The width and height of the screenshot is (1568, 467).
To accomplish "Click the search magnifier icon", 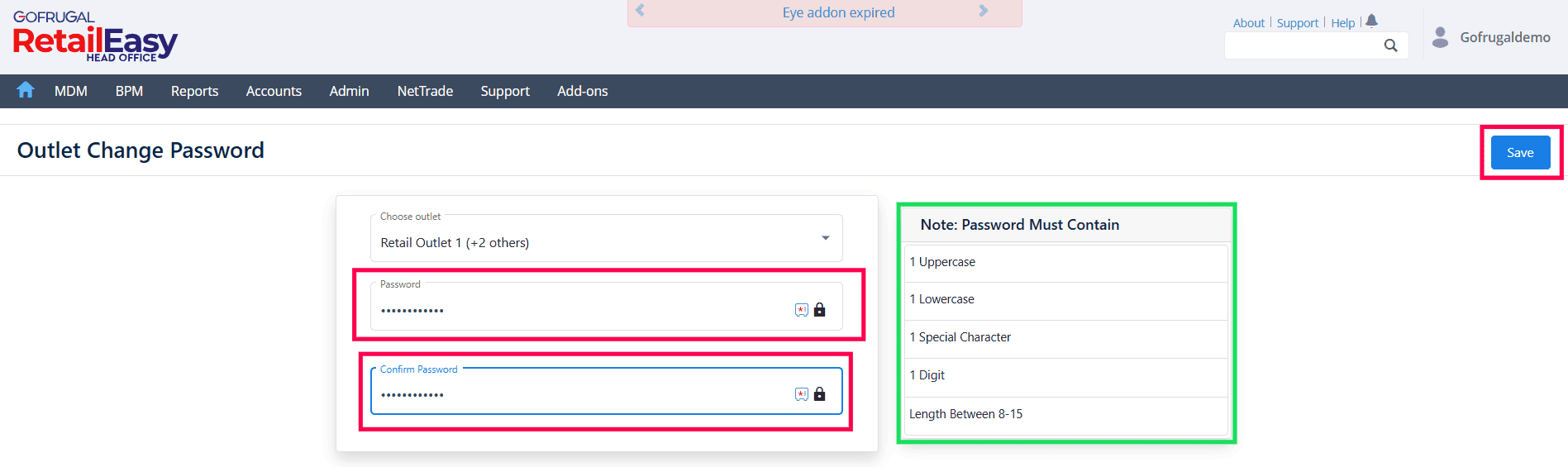I will click(x=1391, y=45).
